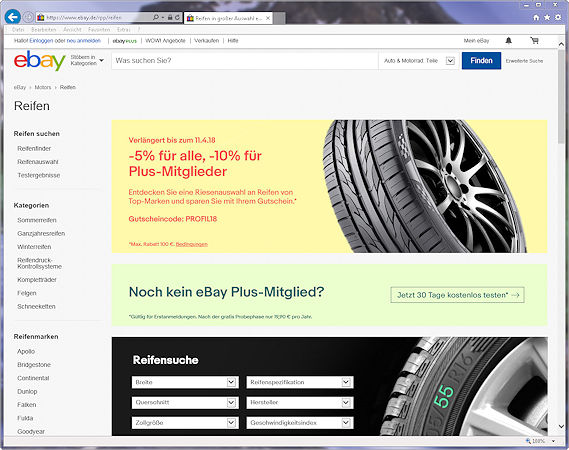Click the site favicon in address bar

[41, 17]
